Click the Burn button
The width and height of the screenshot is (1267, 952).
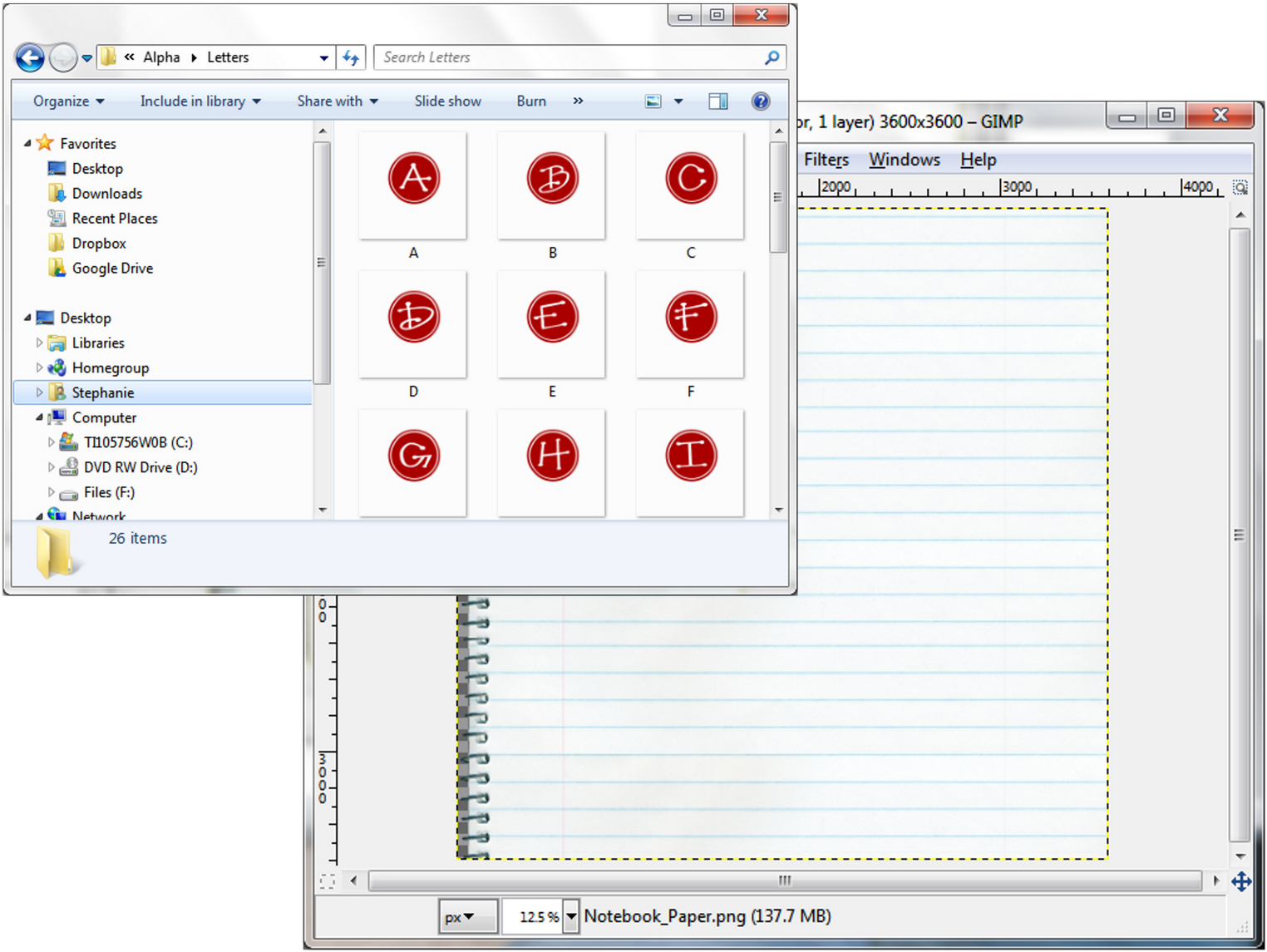(x=531, y=101)
